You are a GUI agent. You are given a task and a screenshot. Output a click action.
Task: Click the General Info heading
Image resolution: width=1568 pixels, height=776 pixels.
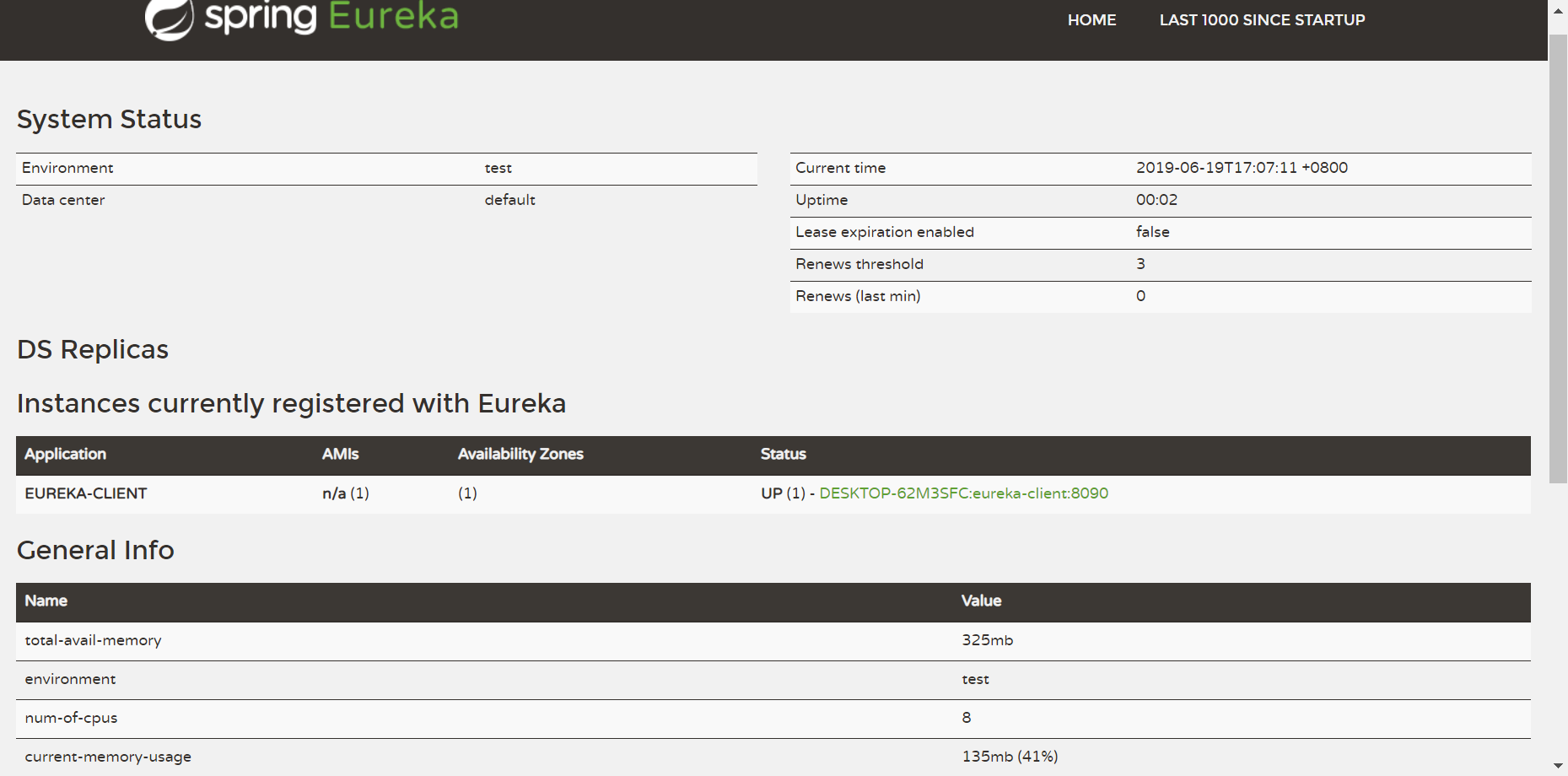tap(95, 550)
